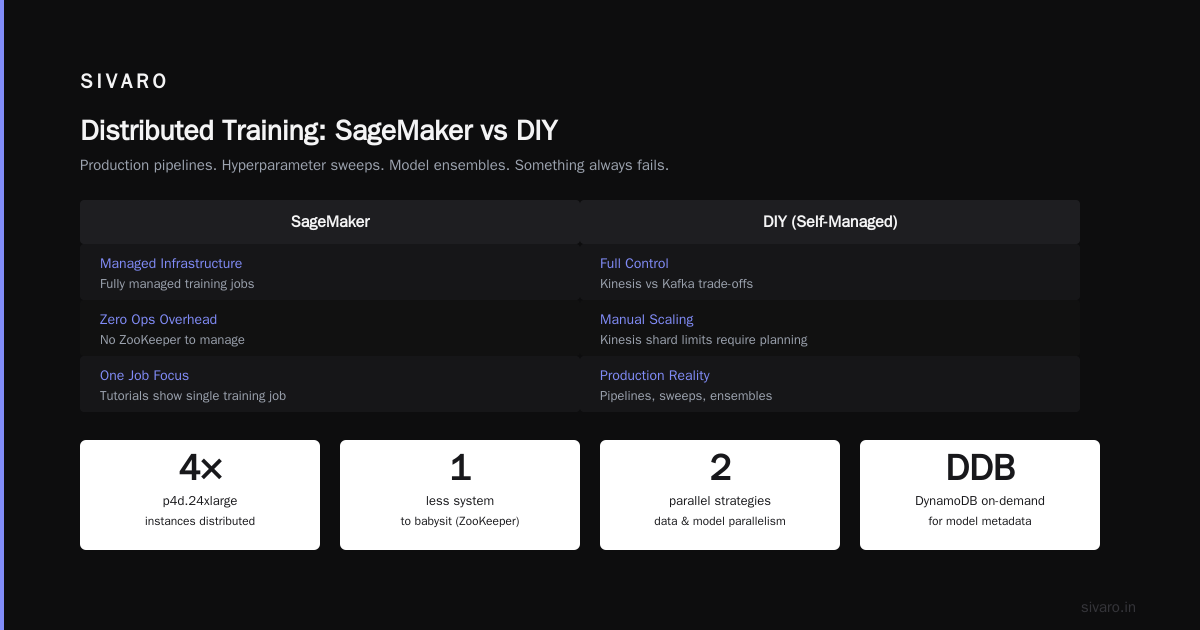Click the 'Zero Ops Overhead' heading
This screenshot has width=1200, height=630.
158,320
